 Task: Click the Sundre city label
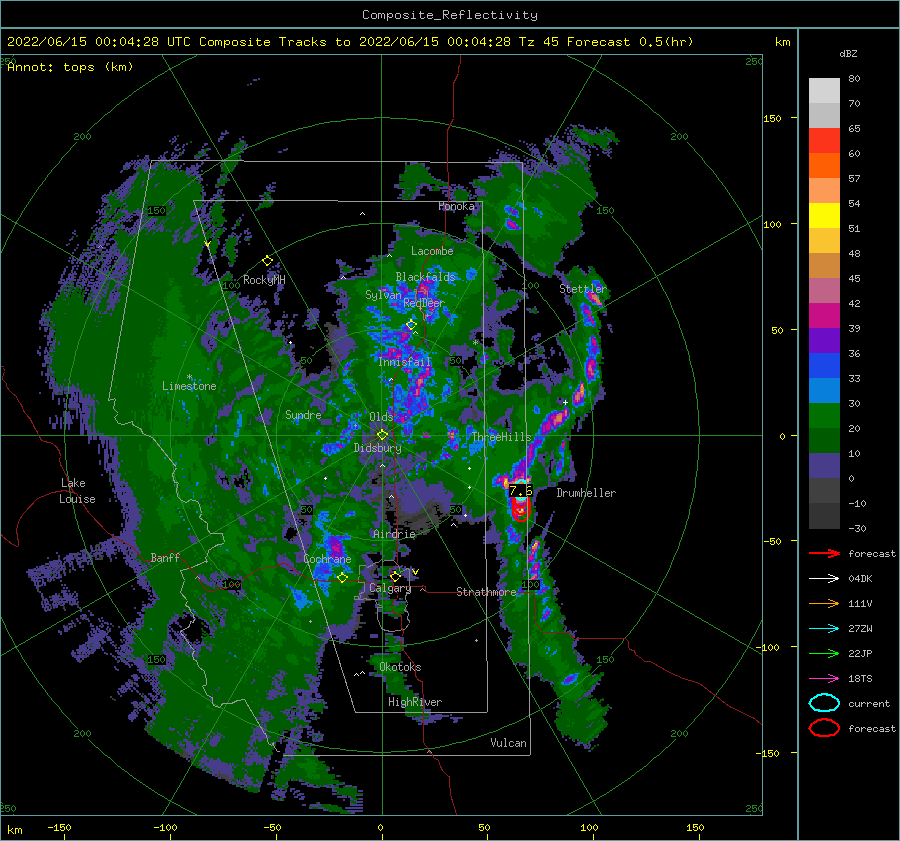pos(303,414)
